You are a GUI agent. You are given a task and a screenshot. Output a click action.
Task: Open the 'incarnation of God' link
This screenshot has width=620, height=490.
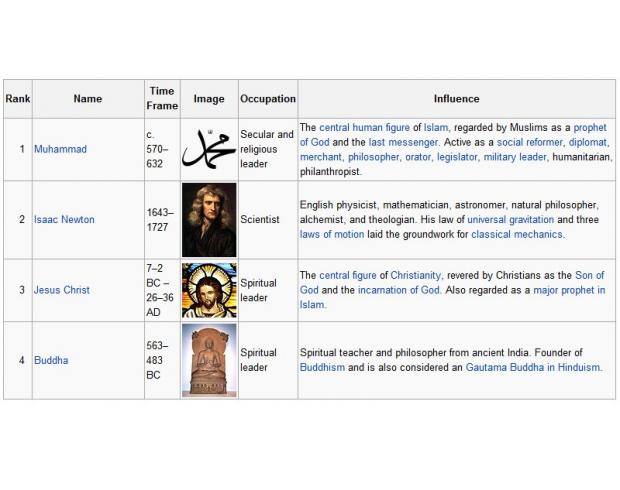[399, 290]
